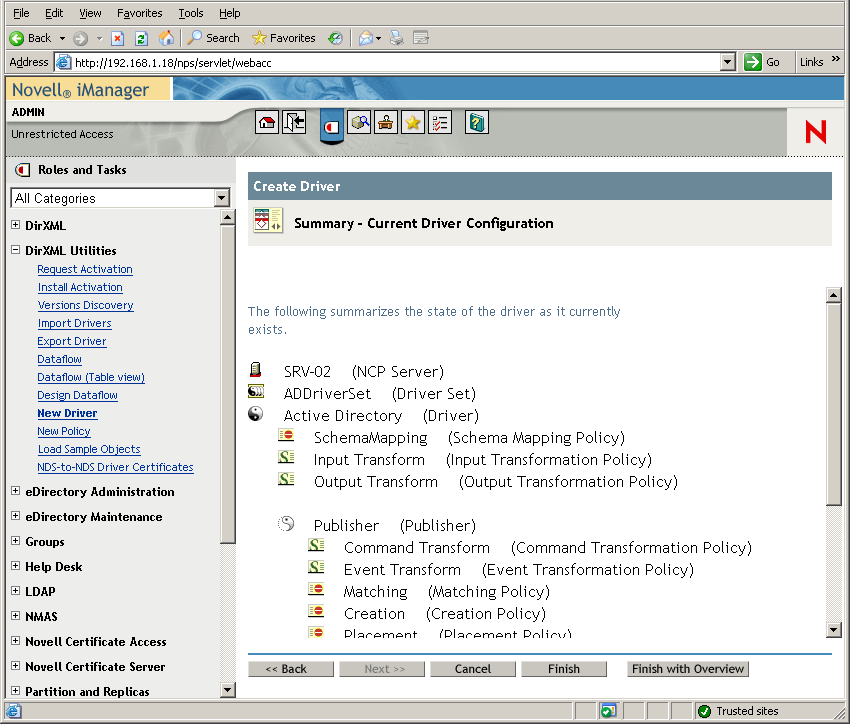Open the Configure desk icon in iManager
The width and height of the screenshot is (850, 724).
coord(386,122)
